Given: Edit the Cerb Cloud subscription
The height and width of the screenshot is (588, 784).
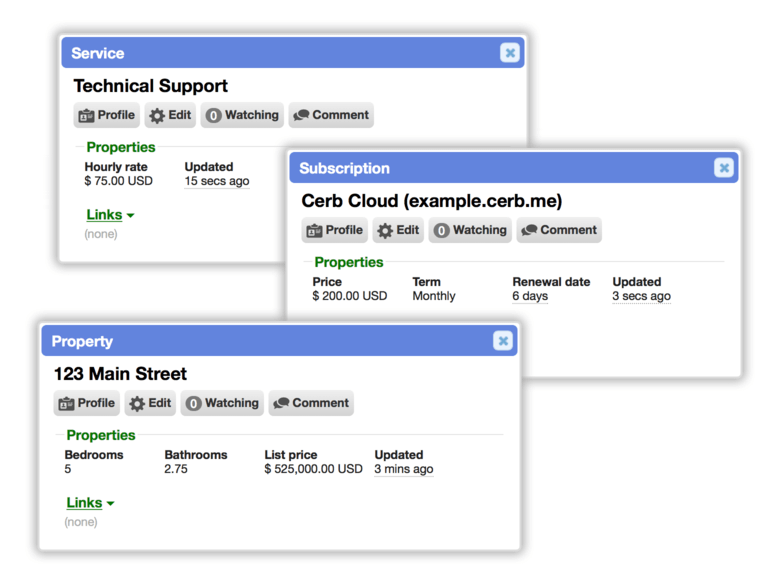Looking at the screenshot, I should (398, 230).
